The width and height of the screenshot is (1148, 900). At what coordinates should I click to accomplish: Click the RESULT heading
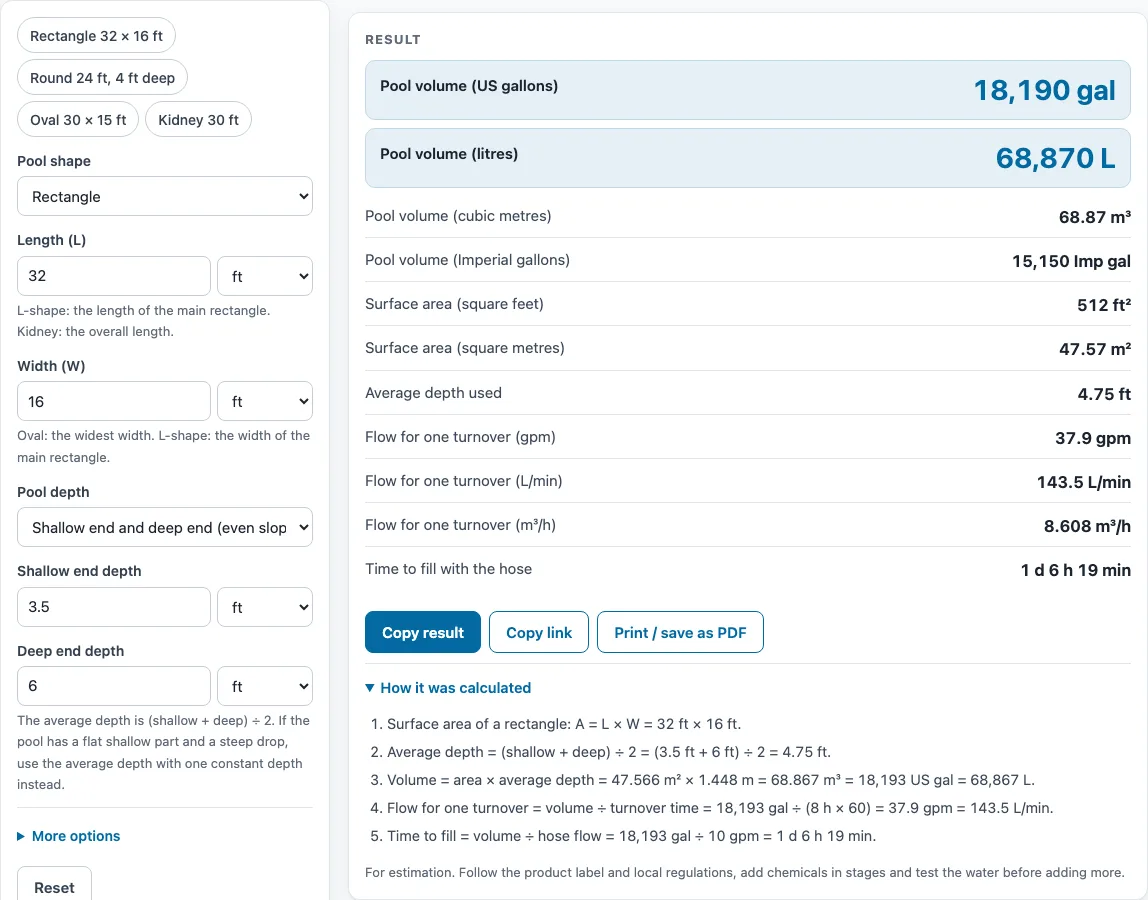[x=393, y=40]
